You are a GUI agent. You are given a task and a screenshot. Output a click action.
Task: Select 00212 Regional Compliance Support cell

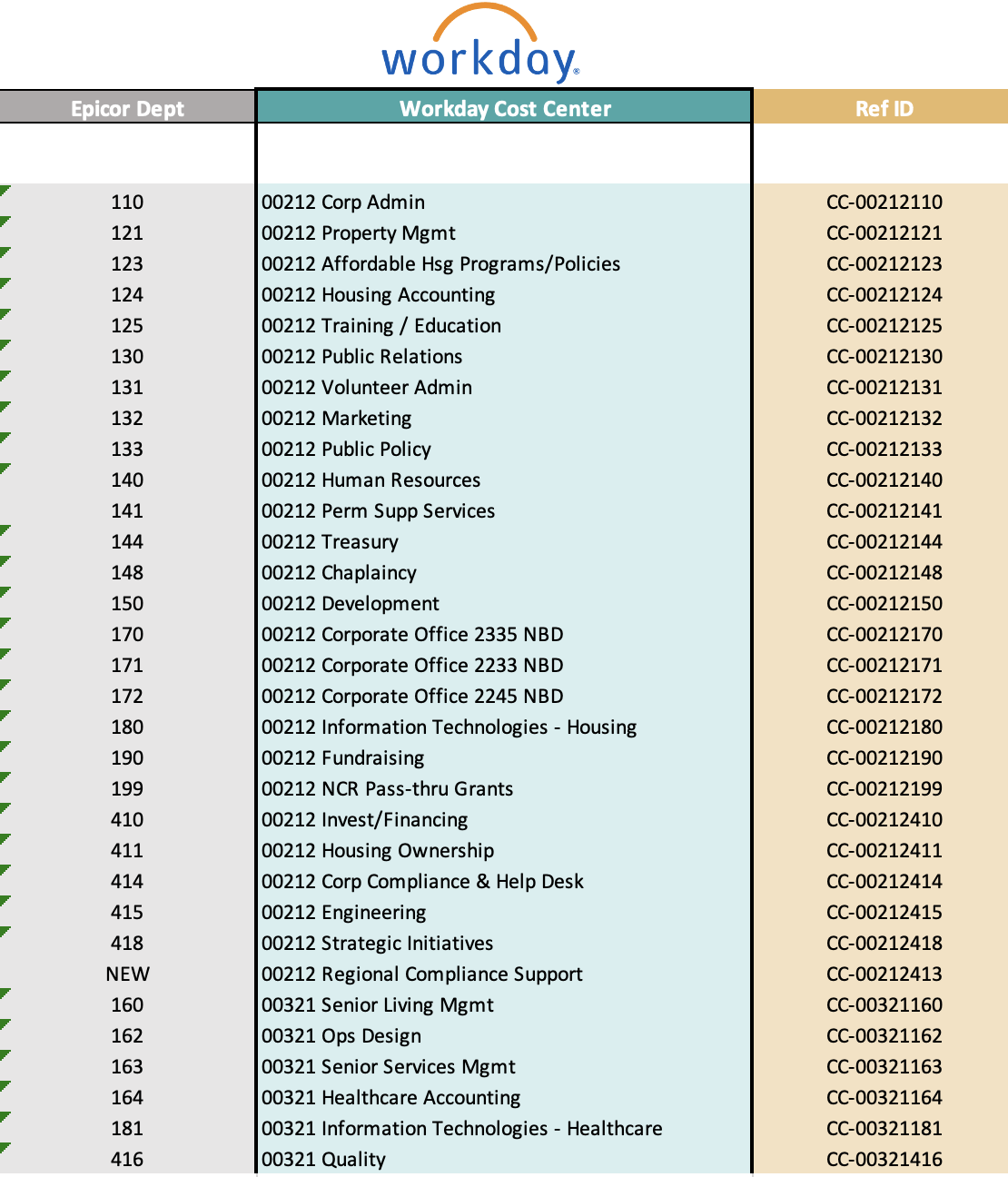pos(505,974)
